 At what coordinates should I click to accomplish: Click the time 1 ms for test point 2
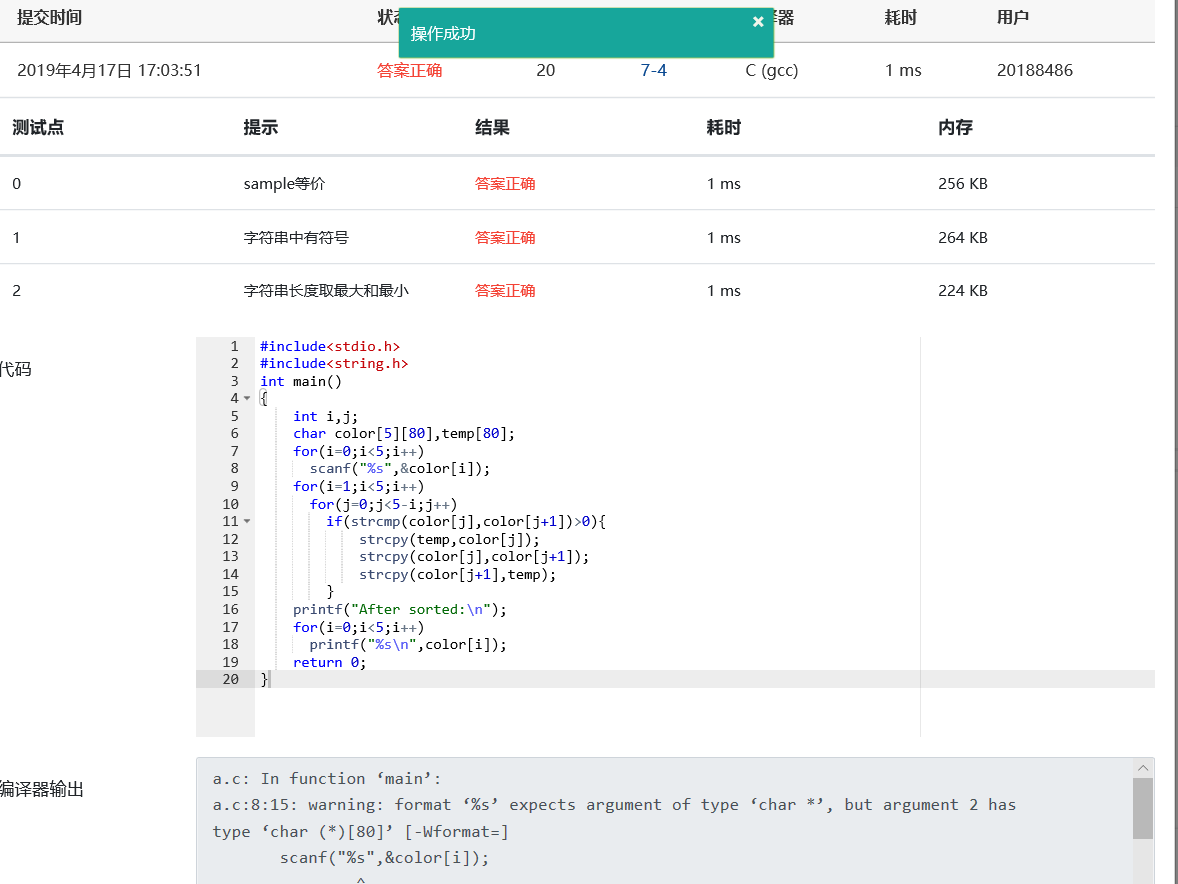(x=723, y=291)
